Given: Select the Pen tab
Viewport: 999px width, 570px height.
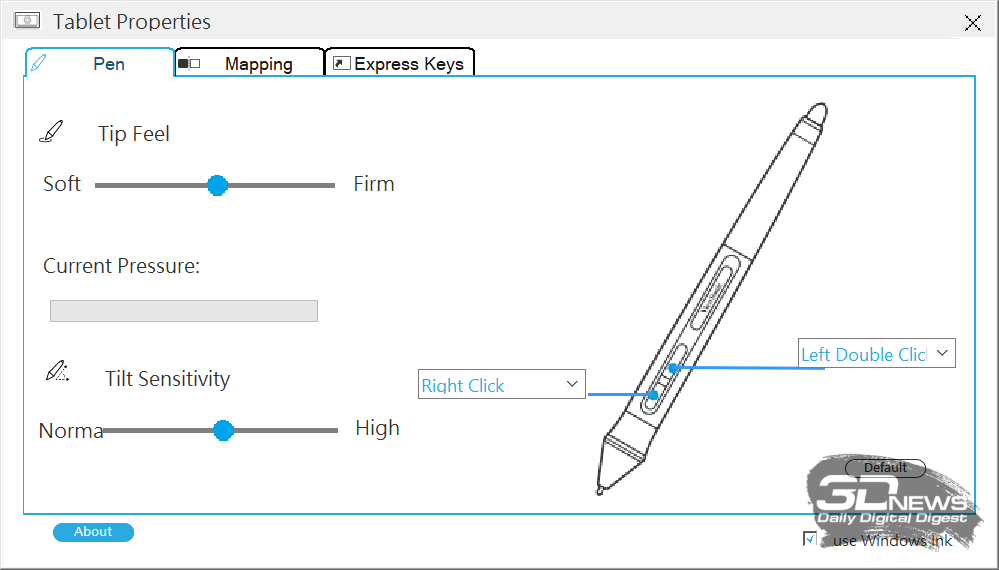Looking at the screenshot, I should coord(99,63).
